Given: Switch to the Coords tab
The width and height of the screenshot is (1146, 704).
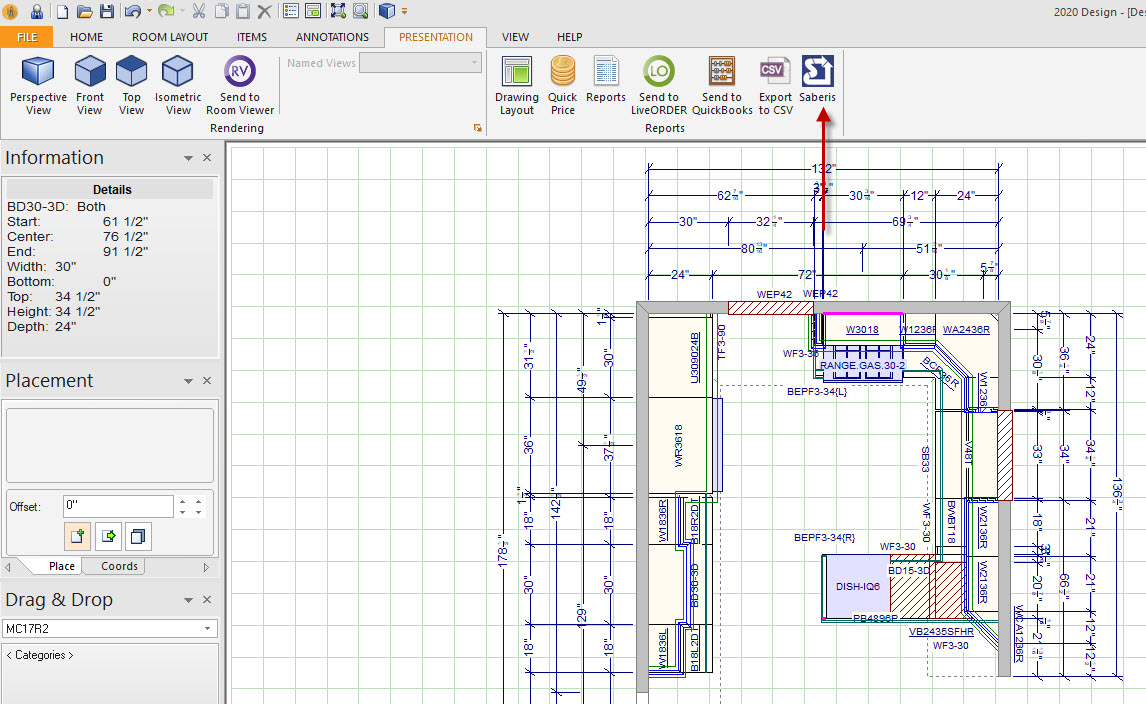Looking at the screenshot, I should (x=119, y=566).
